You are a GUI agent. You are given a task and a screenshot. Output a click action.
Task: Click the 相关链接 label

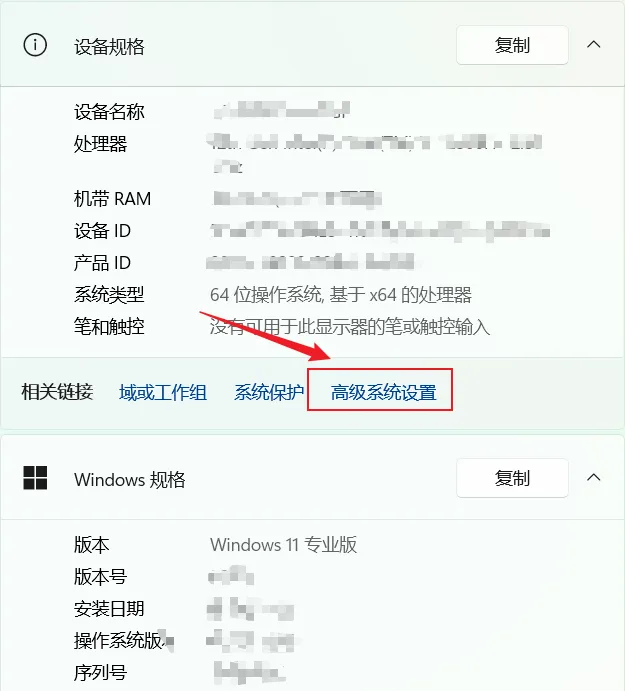(57, 391)
